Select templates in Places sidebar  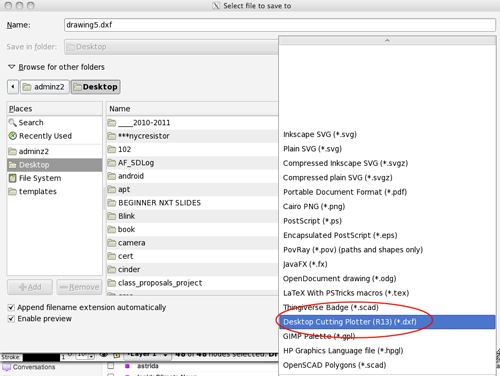55,192
